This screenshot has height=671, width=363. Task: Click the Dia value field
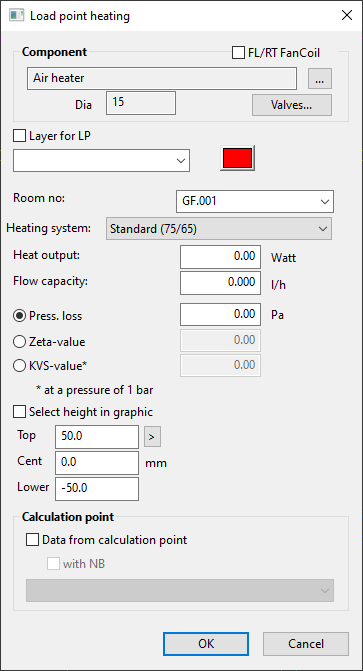(141, 103)
